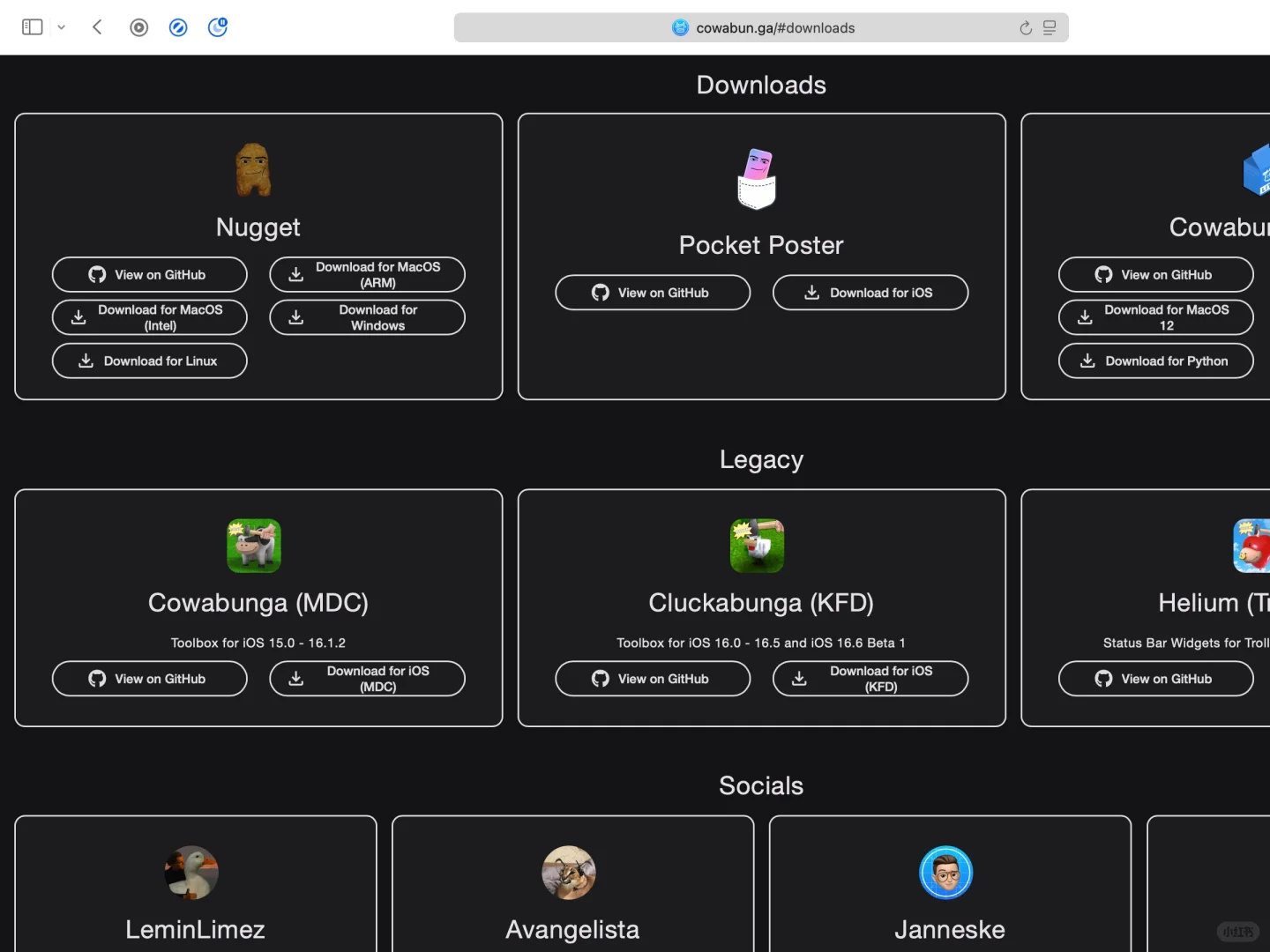The width and height of the screenshot is (1270, 952).
Task: Open Pocket Poster's View on GitHub button
Action: (653, 293)
